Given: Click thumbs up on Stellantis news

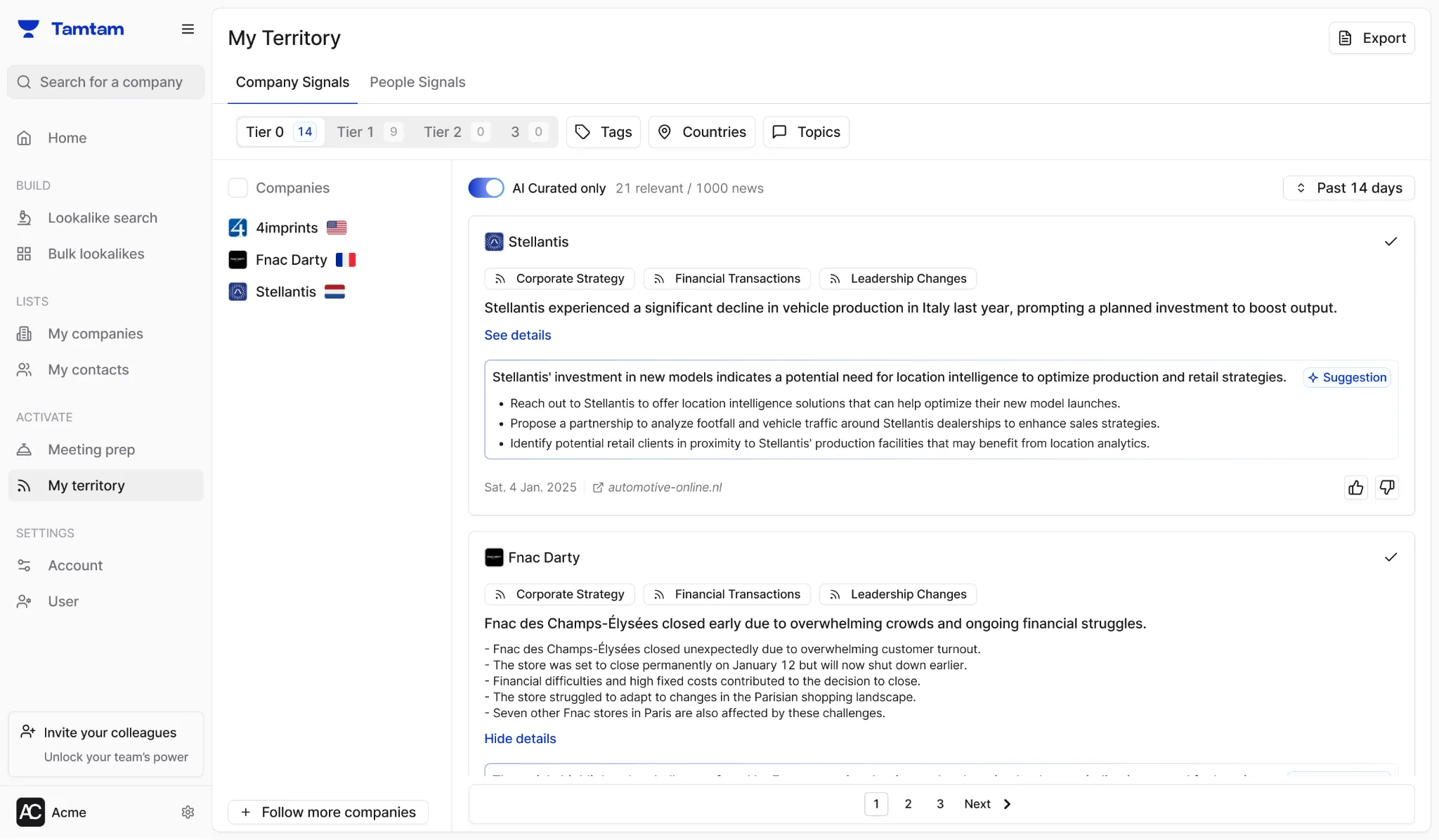Looking at the screenshot, I should [1355, 487].
